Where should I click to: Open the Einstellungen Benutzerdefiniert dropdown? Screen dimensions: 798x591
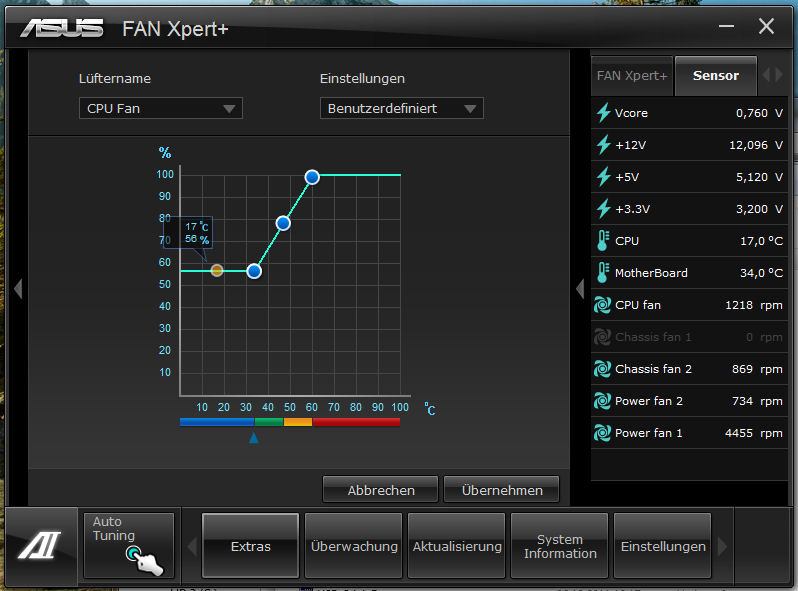(x=402, y=108)
